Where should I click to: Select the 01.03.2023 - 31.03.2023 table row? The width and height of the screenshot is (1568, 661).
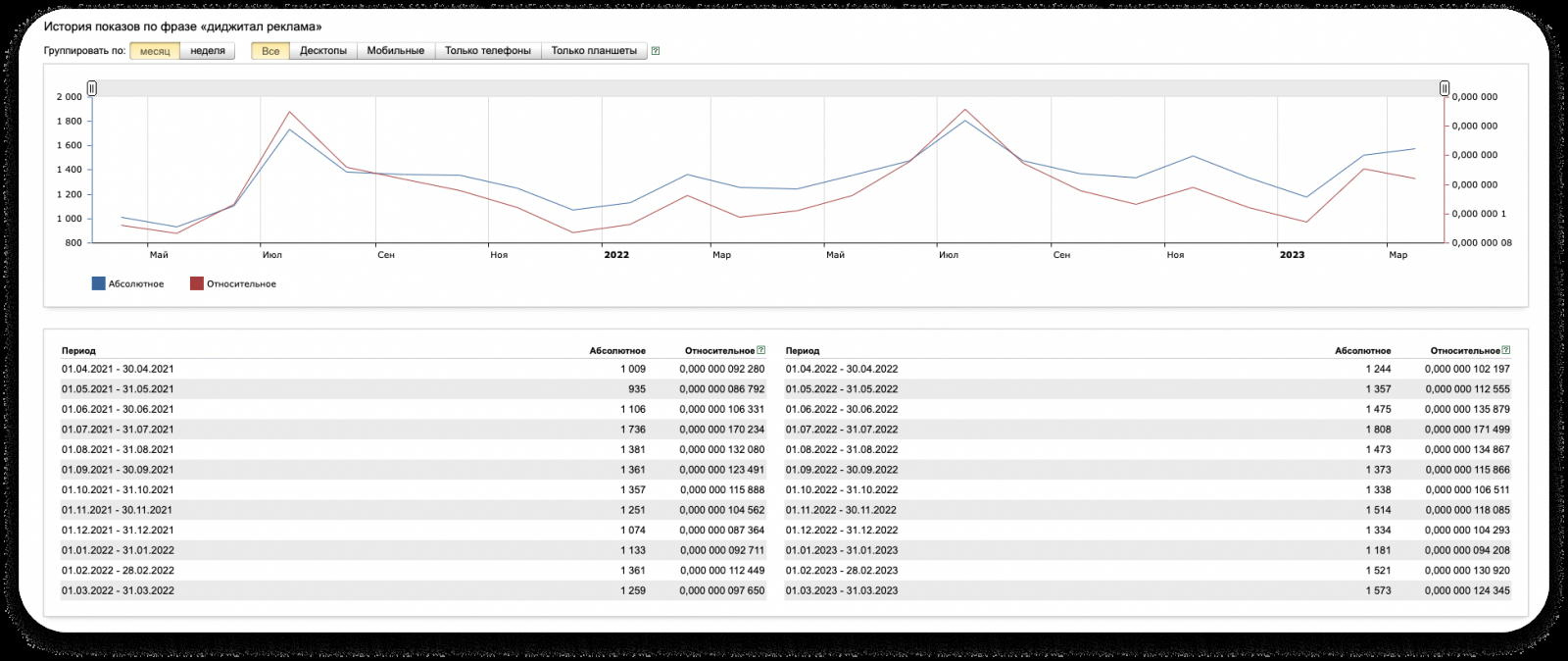(x=842, y=590)
